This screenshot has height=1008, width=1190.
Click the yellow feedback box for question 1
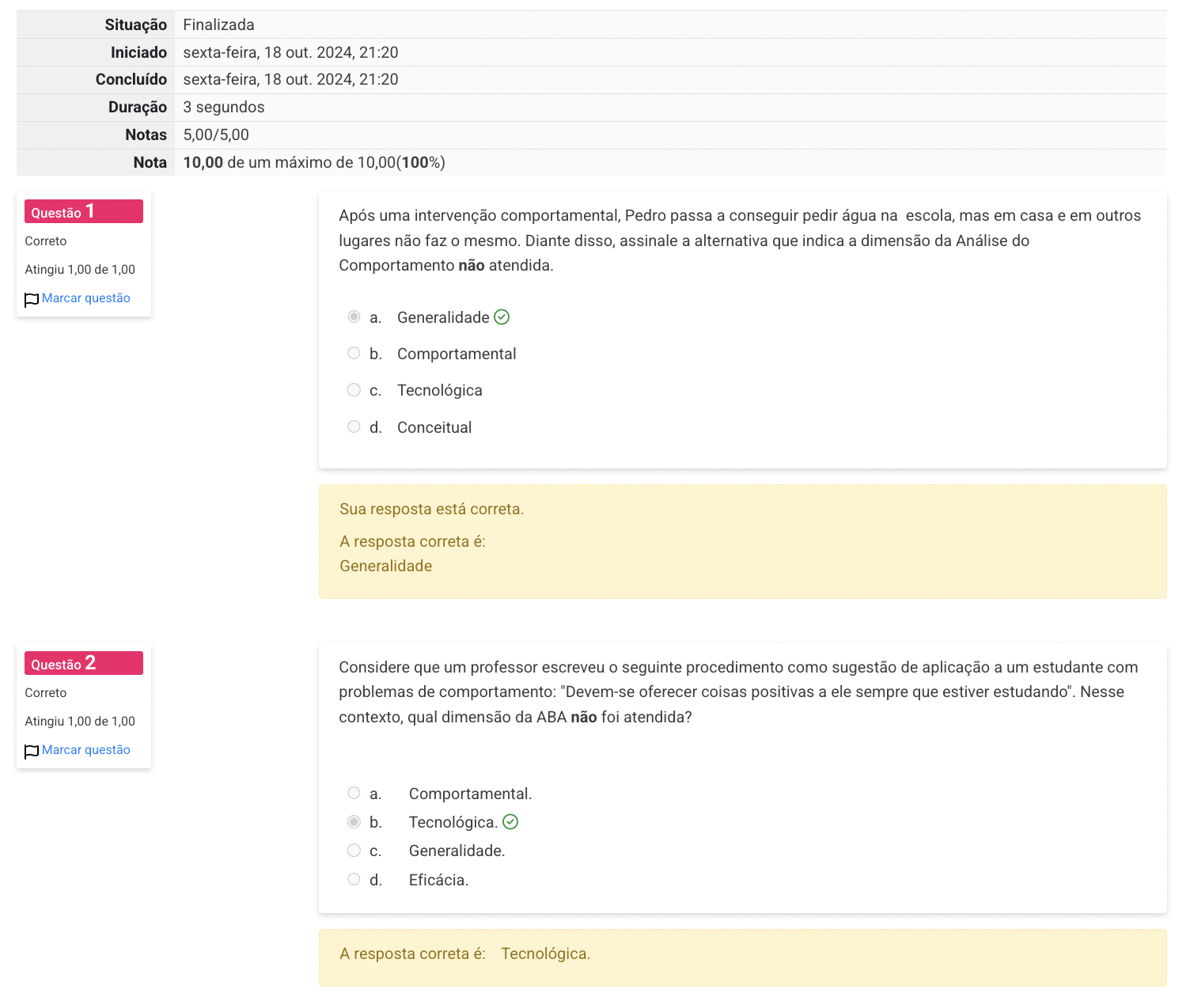tap(742, 541)
